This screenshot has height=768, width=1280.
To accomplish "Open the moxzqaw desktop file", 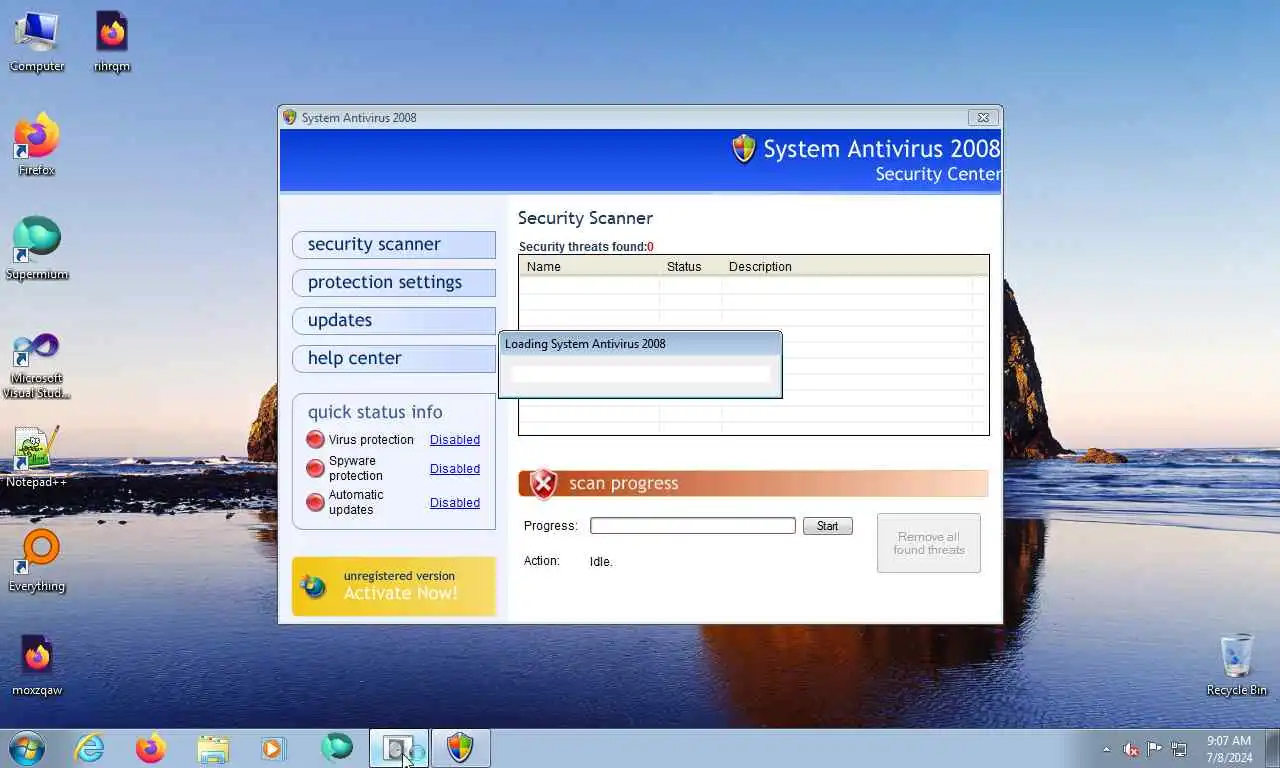I will tap(37, 666).
